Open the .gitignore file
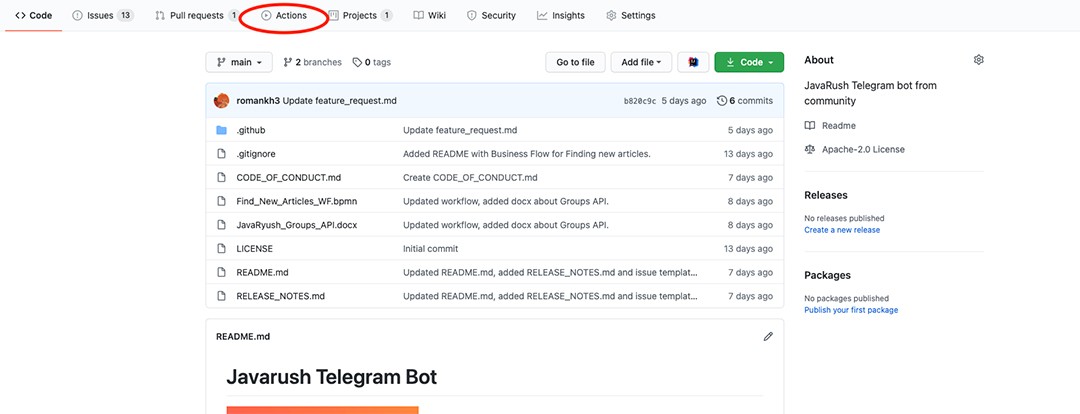The image size is (1080, 414). click(x=256, y=154)
